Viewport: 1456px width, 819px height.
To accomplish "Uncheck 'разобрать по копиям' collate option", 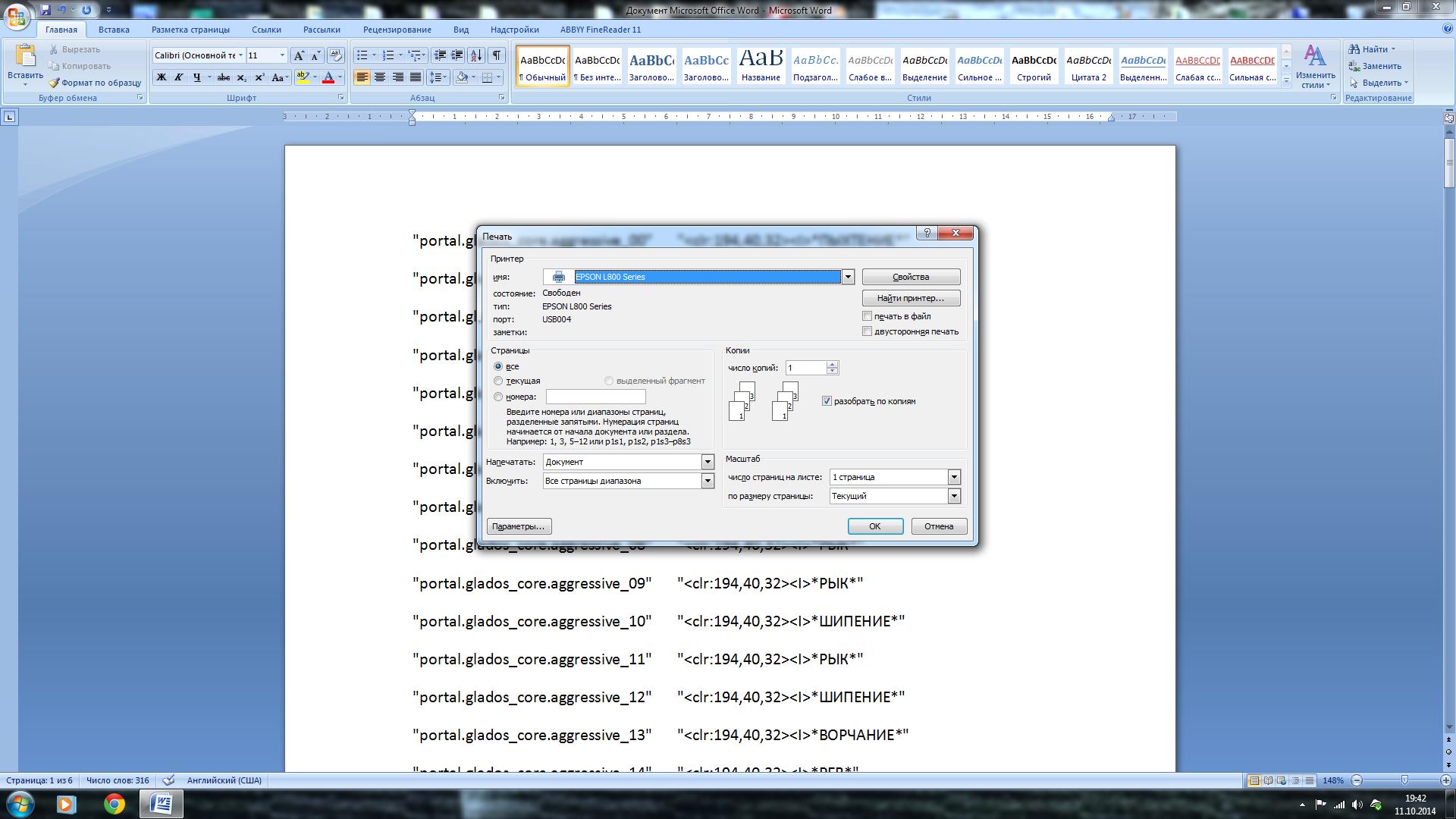I will coord(827,401).
